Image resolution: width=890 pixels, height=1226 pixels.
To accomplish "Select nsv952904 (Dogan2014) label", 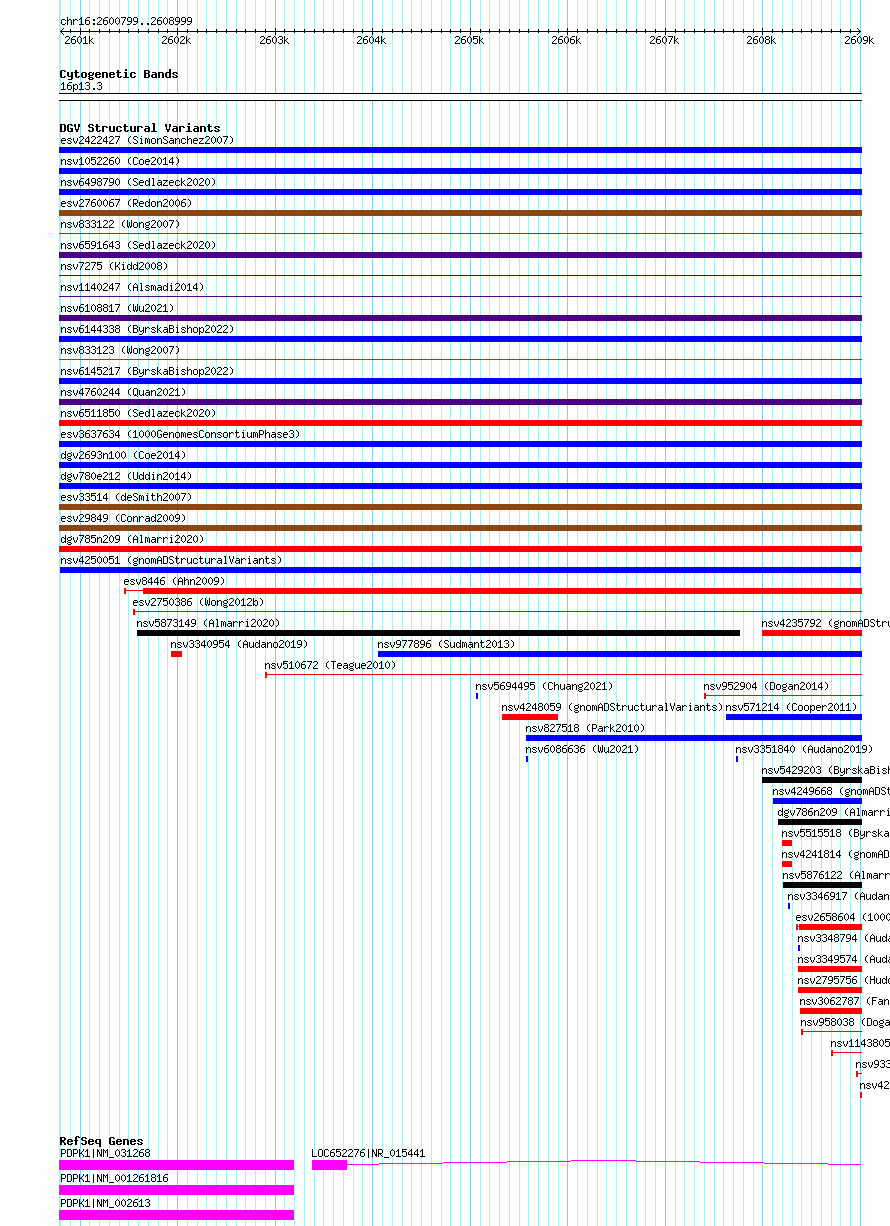I will [767, 686].
